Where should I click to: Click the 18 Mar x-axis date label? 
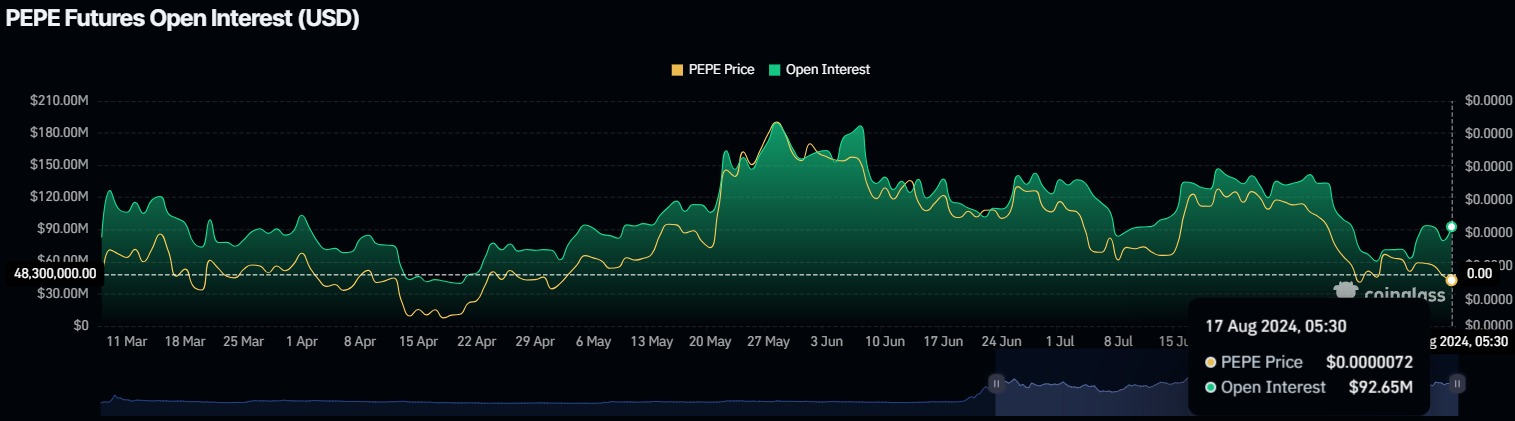point(184,341)
